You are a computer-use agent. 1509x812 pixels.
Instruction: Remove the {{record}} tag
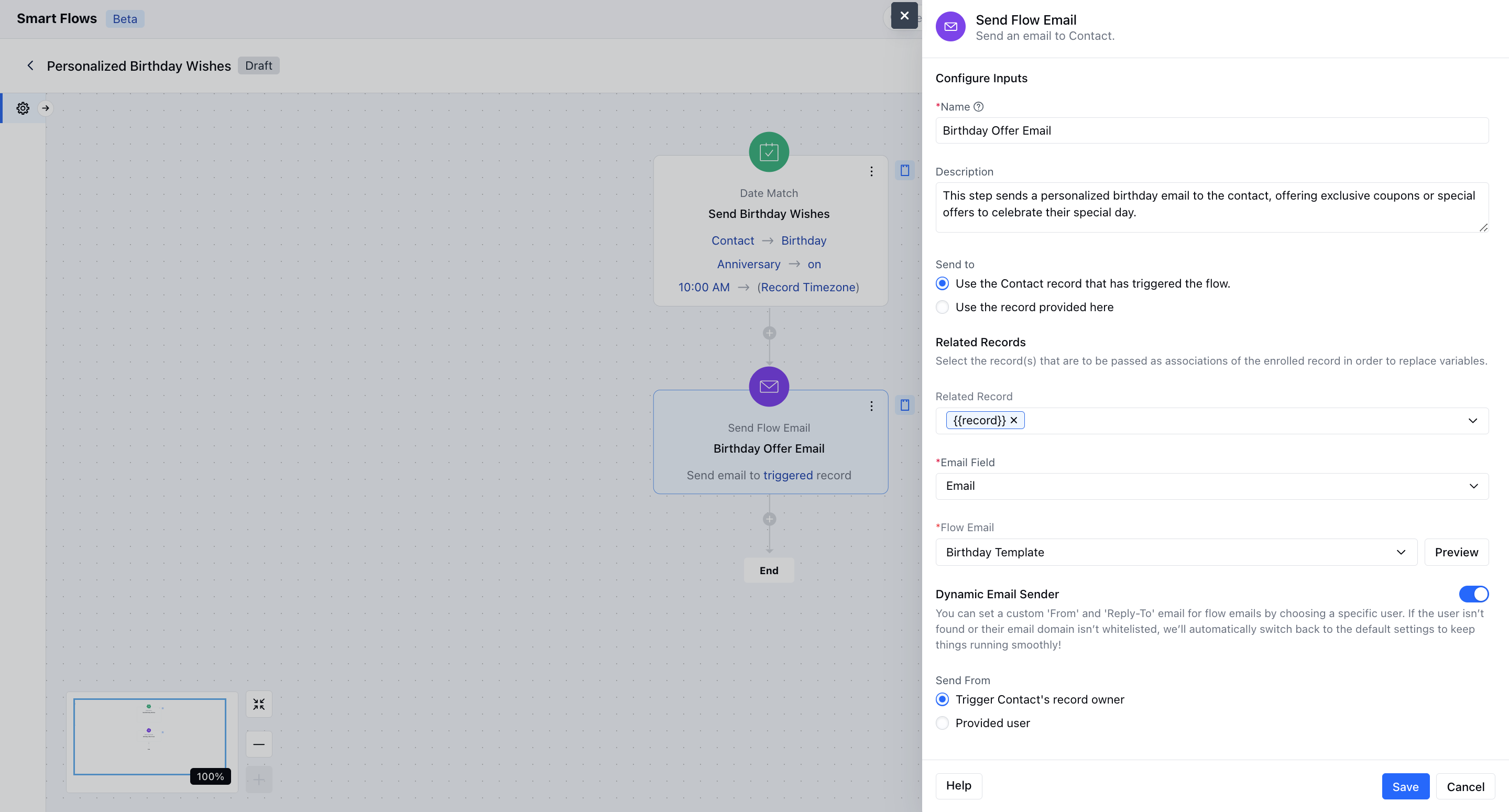(x=1014, y=420)
